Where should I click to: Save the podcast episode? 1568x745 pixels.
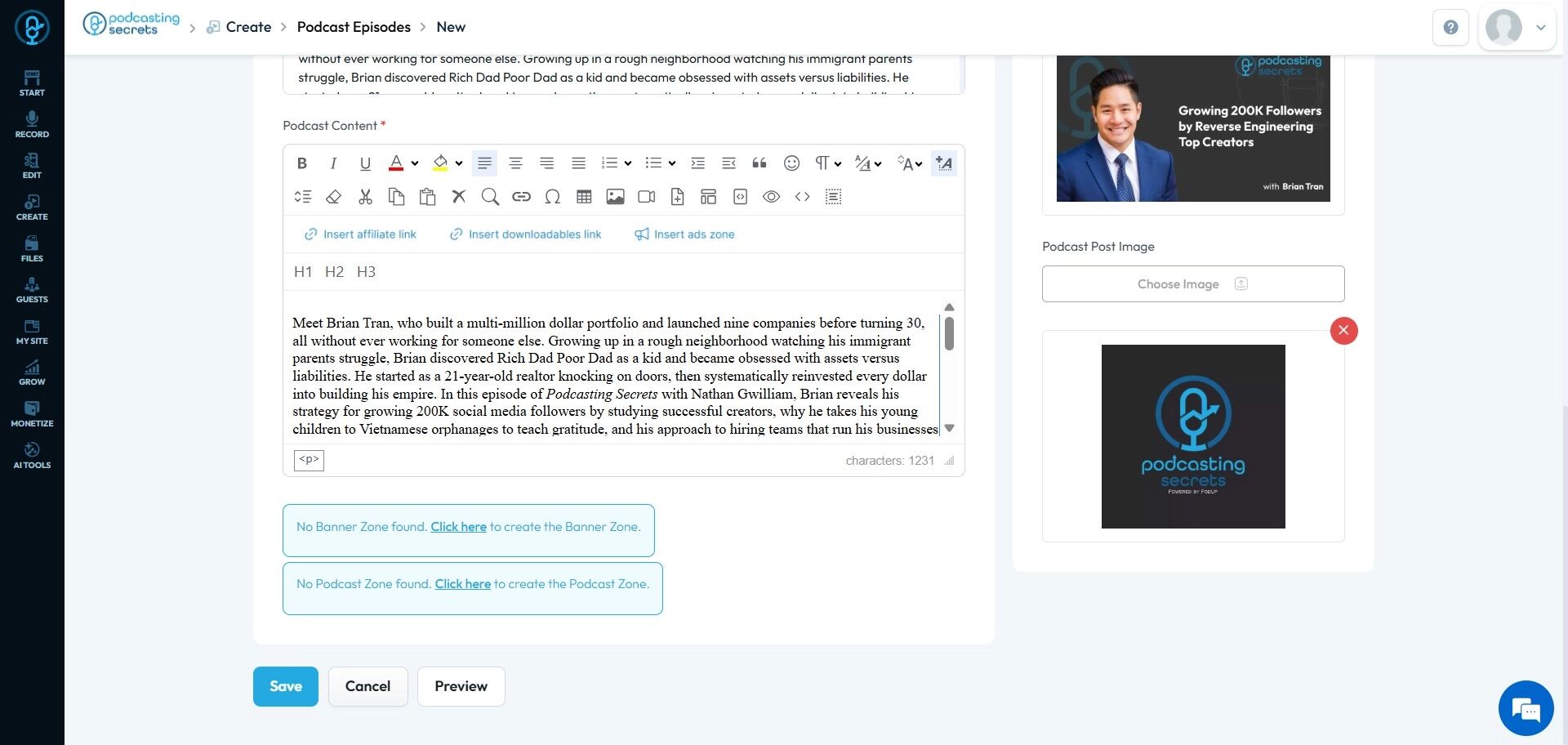tap(286, 686)
